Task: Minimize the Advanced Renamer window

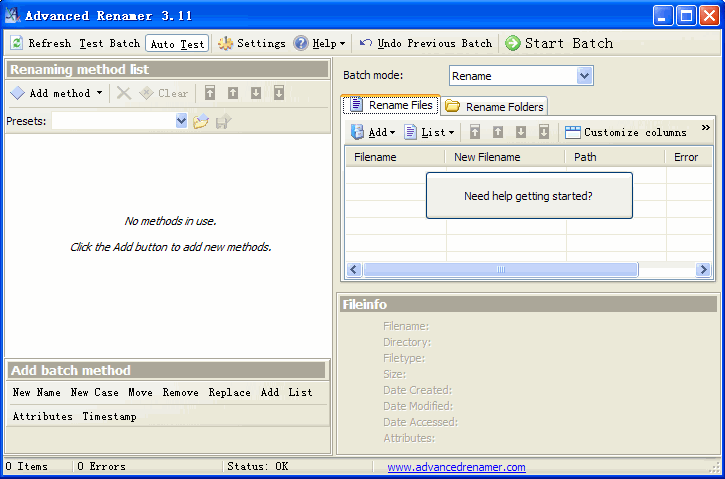Action: (663, 16)
